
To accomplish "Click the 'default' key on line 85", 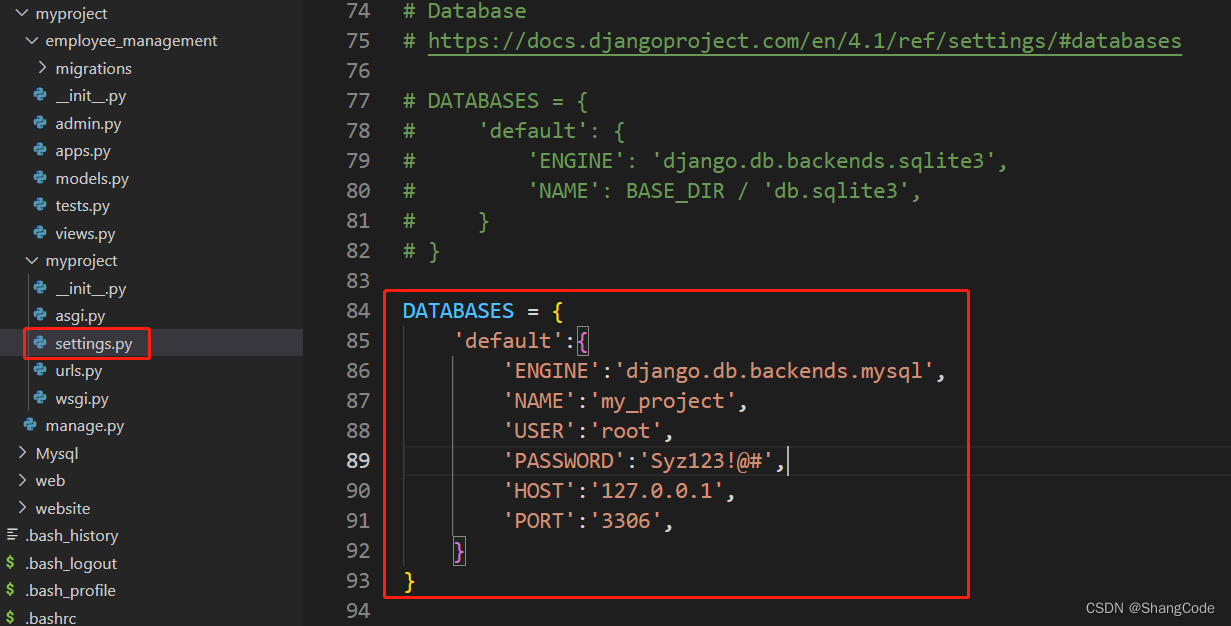I will point(509,341).
